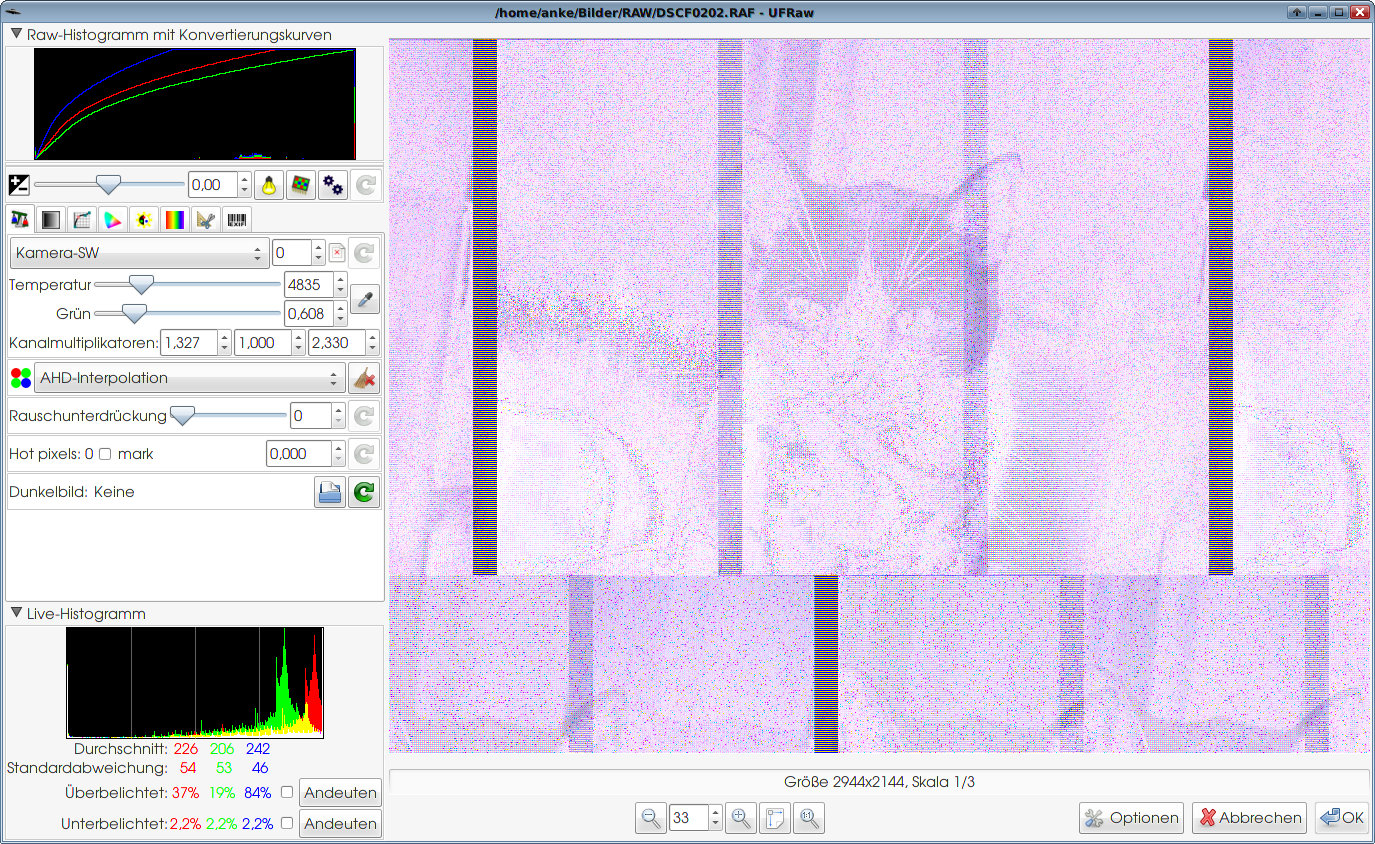
Task: Click the first Kanalmultiplikatoren field 1,327
Action: coord(187,343)
